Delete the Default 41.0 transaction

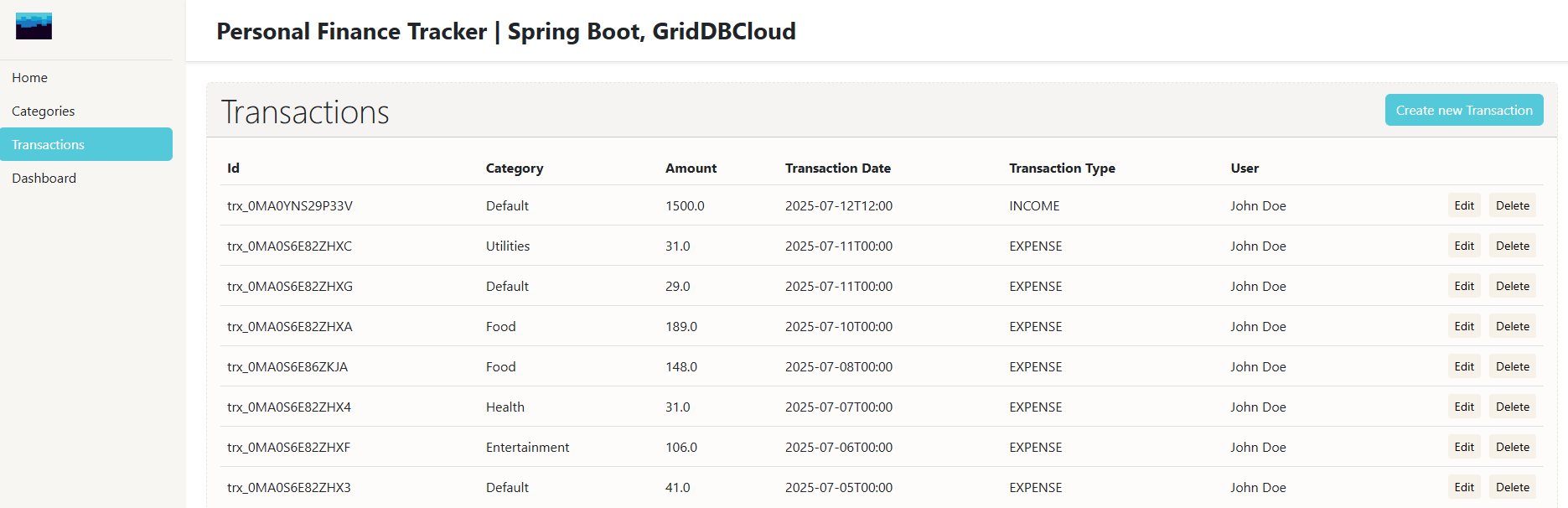pos(1512,487)
